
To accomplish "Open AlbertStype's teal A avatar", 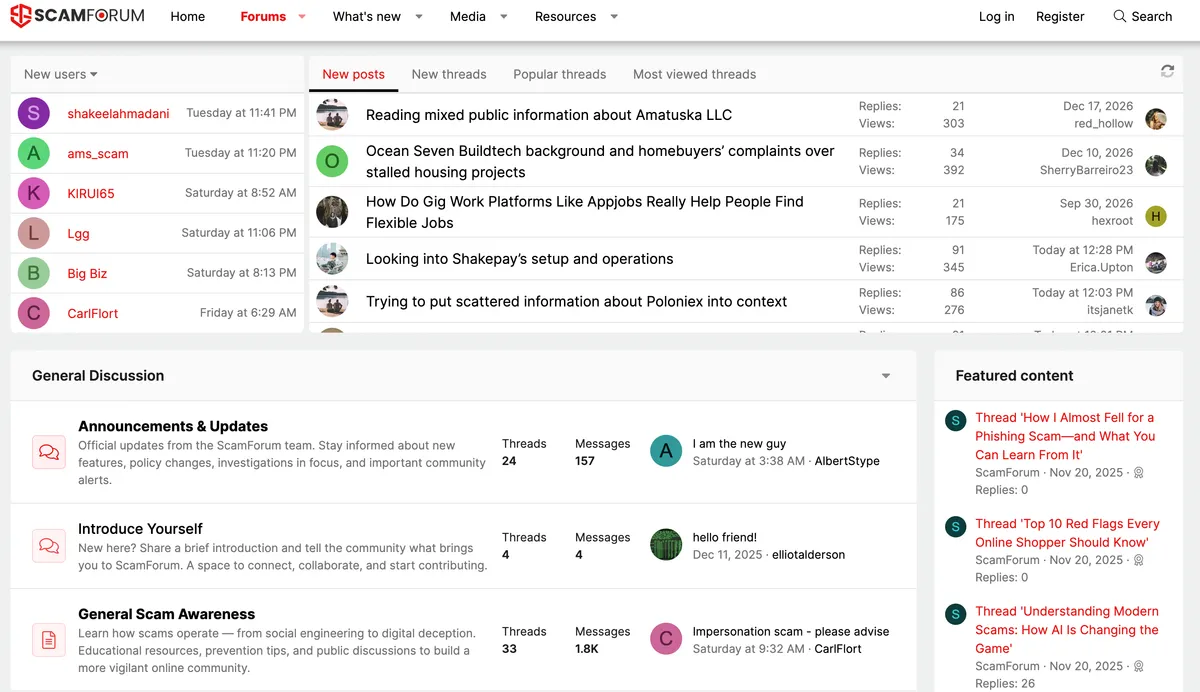I will click(666, 452).
